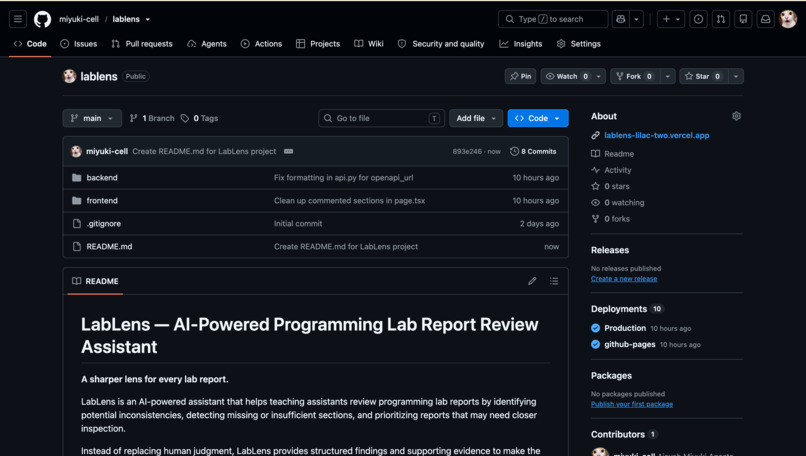The width and height of the screenshot is (806, 456).
Task: Open the issues icon in top bar
Action: [698, 19]
